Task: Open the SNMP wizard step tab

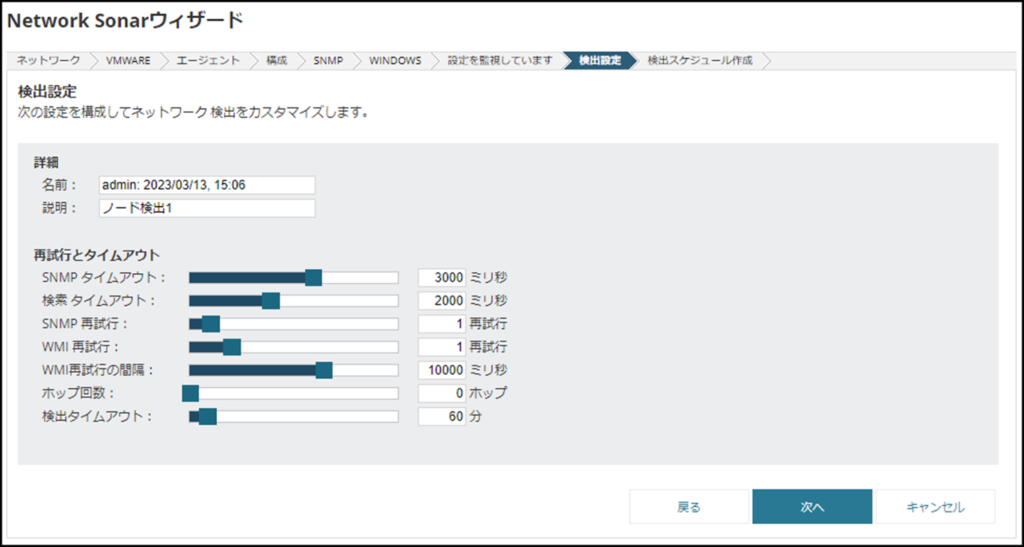Action: [x=328, y=61]
